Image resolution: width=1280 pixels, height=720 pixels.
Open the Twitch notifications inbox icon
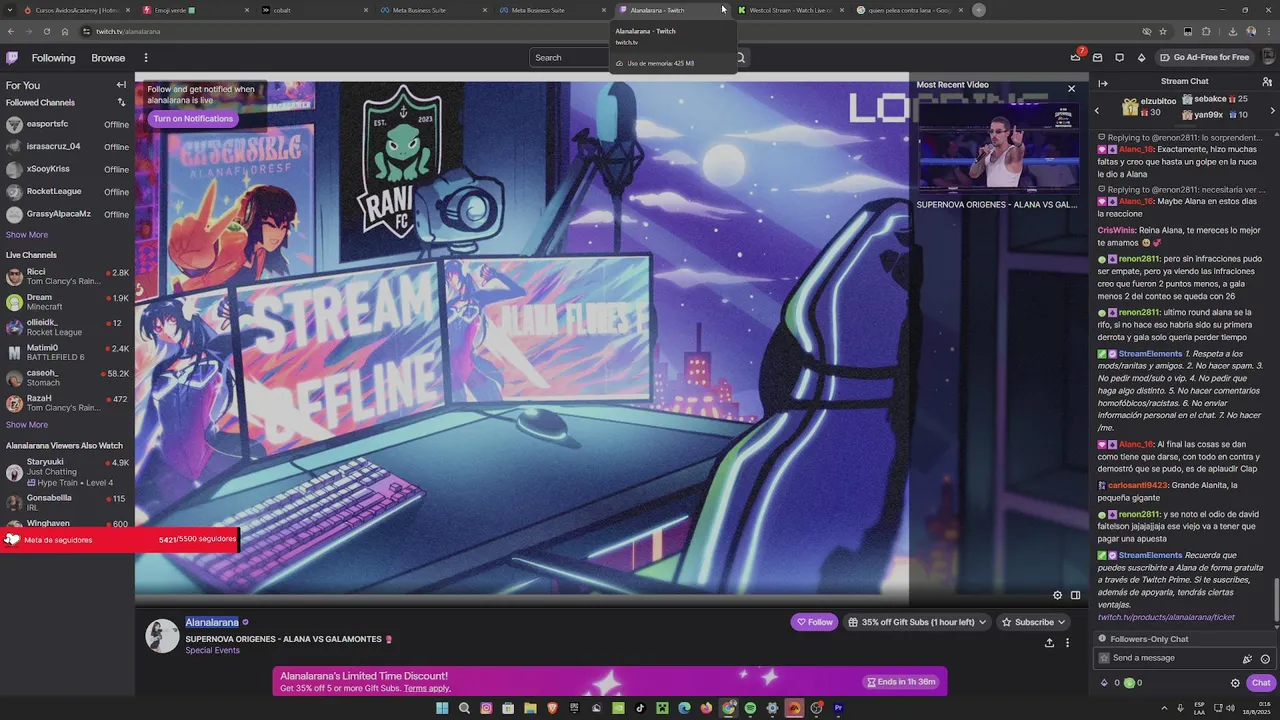1097,58
